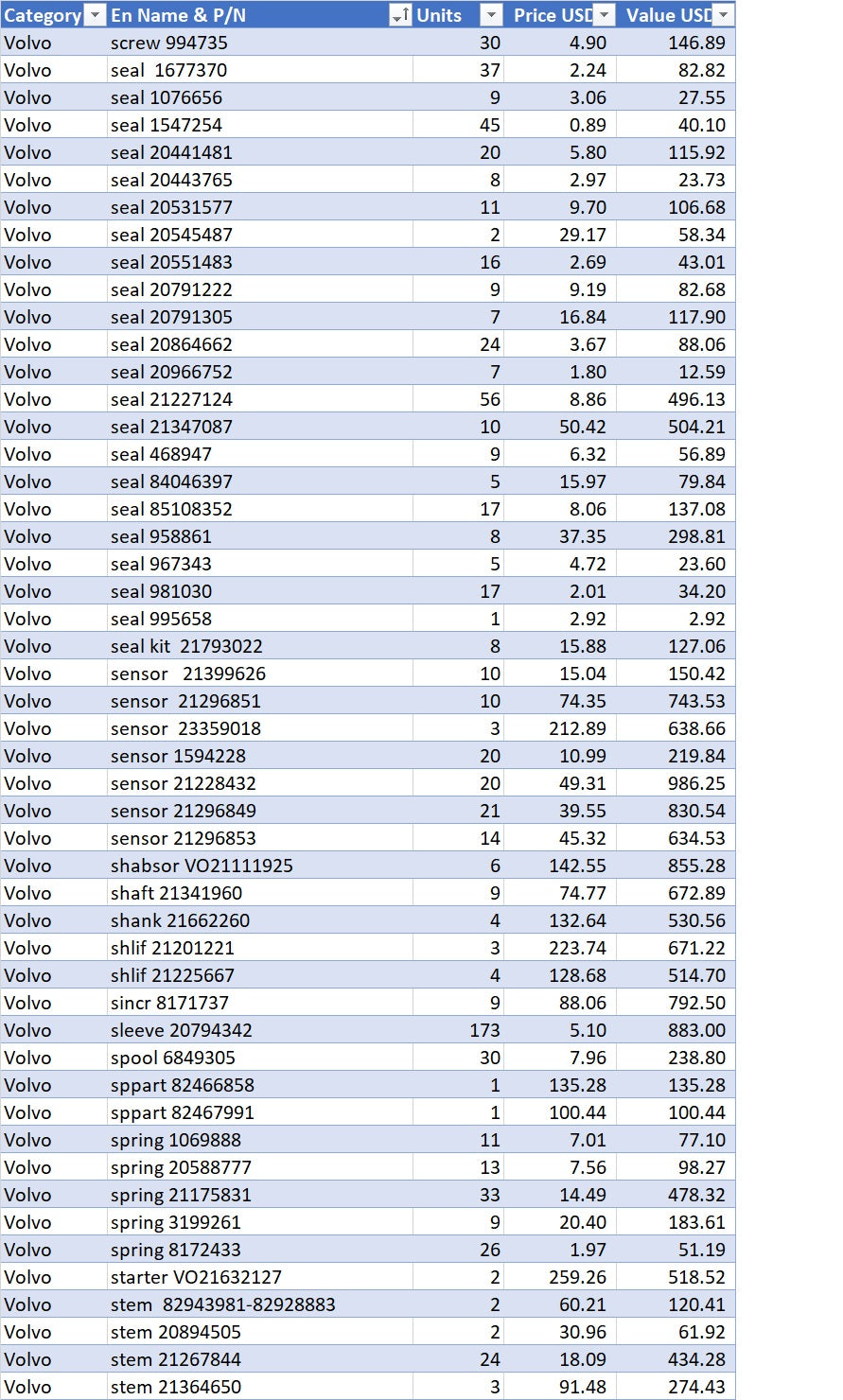The height and width of the screenshot is (1400, 843).
Task: Click the cell 'seal kit 21793022'
Action: click(259, 646)
